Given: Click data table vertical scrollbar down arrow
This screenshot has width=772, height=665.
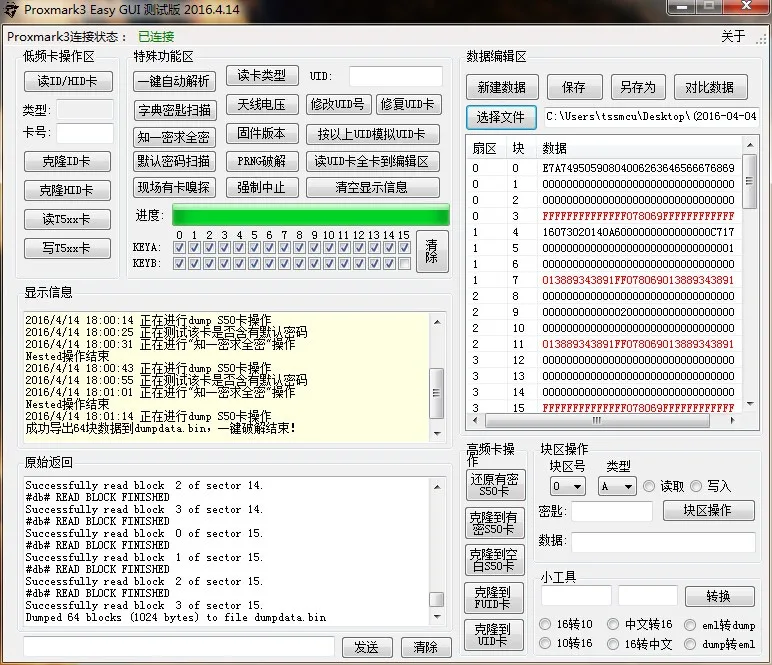Looking at the screenshot, I should 750,404.
